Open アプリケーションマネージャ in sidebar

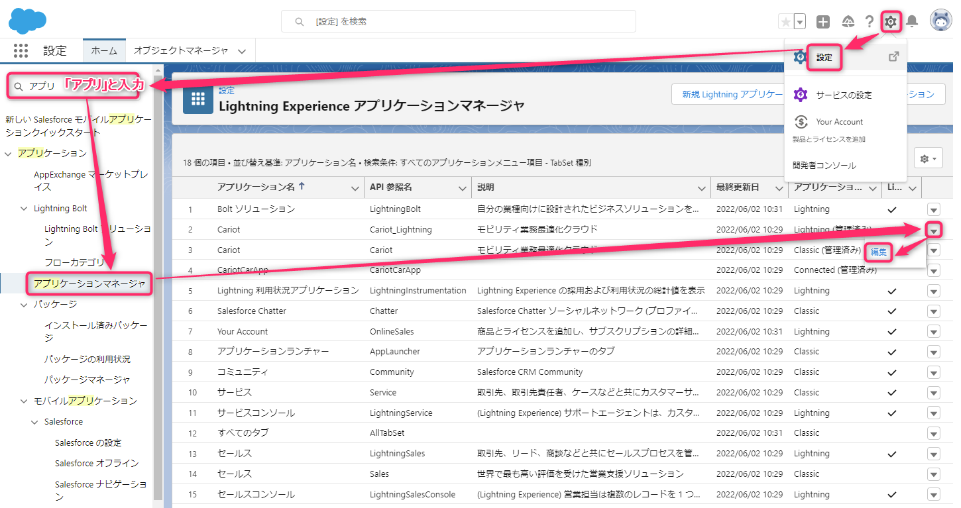pyautogui.click(x=89, y=284)
